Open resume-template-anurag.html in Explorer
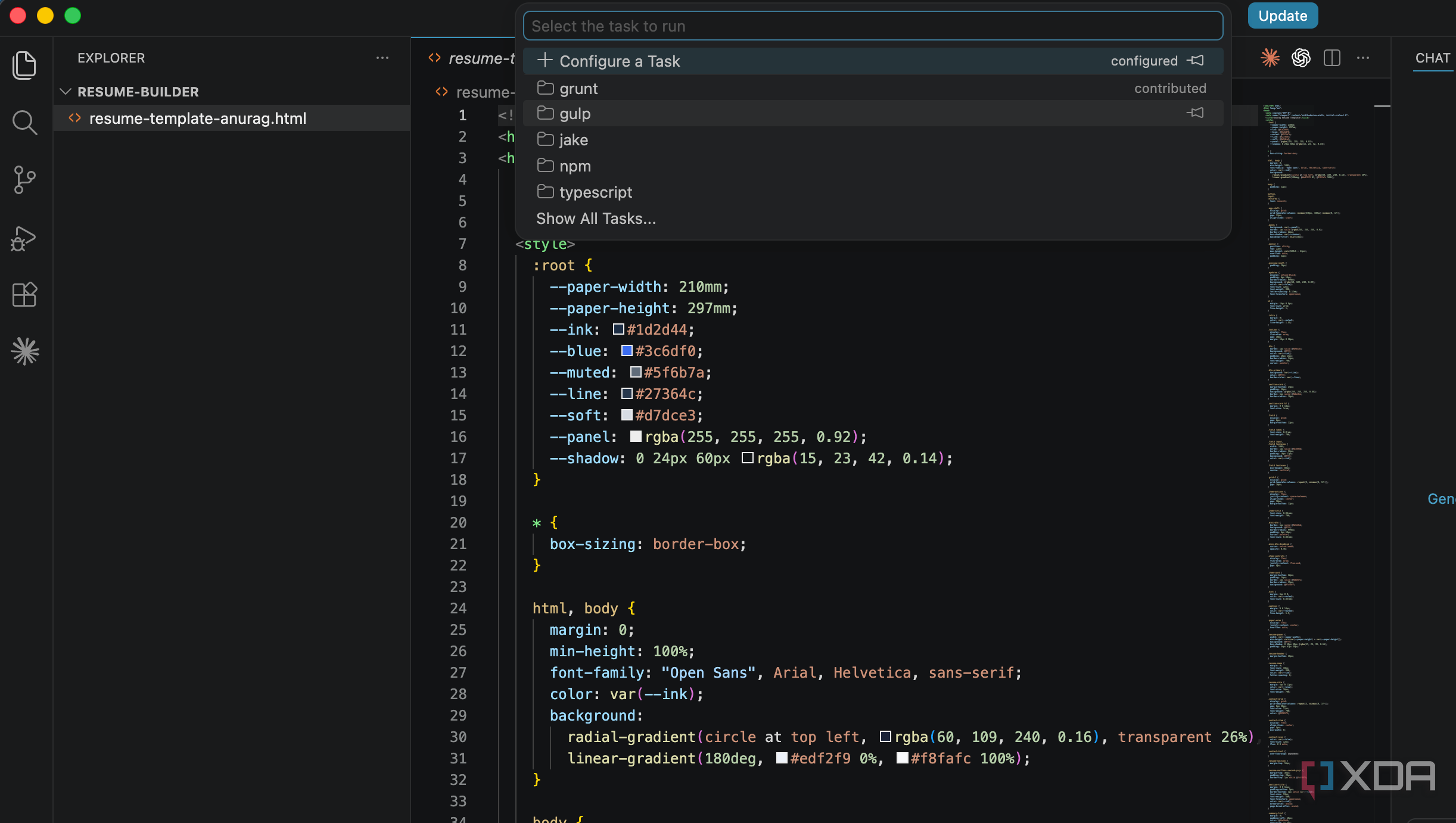 pos(232,118)
